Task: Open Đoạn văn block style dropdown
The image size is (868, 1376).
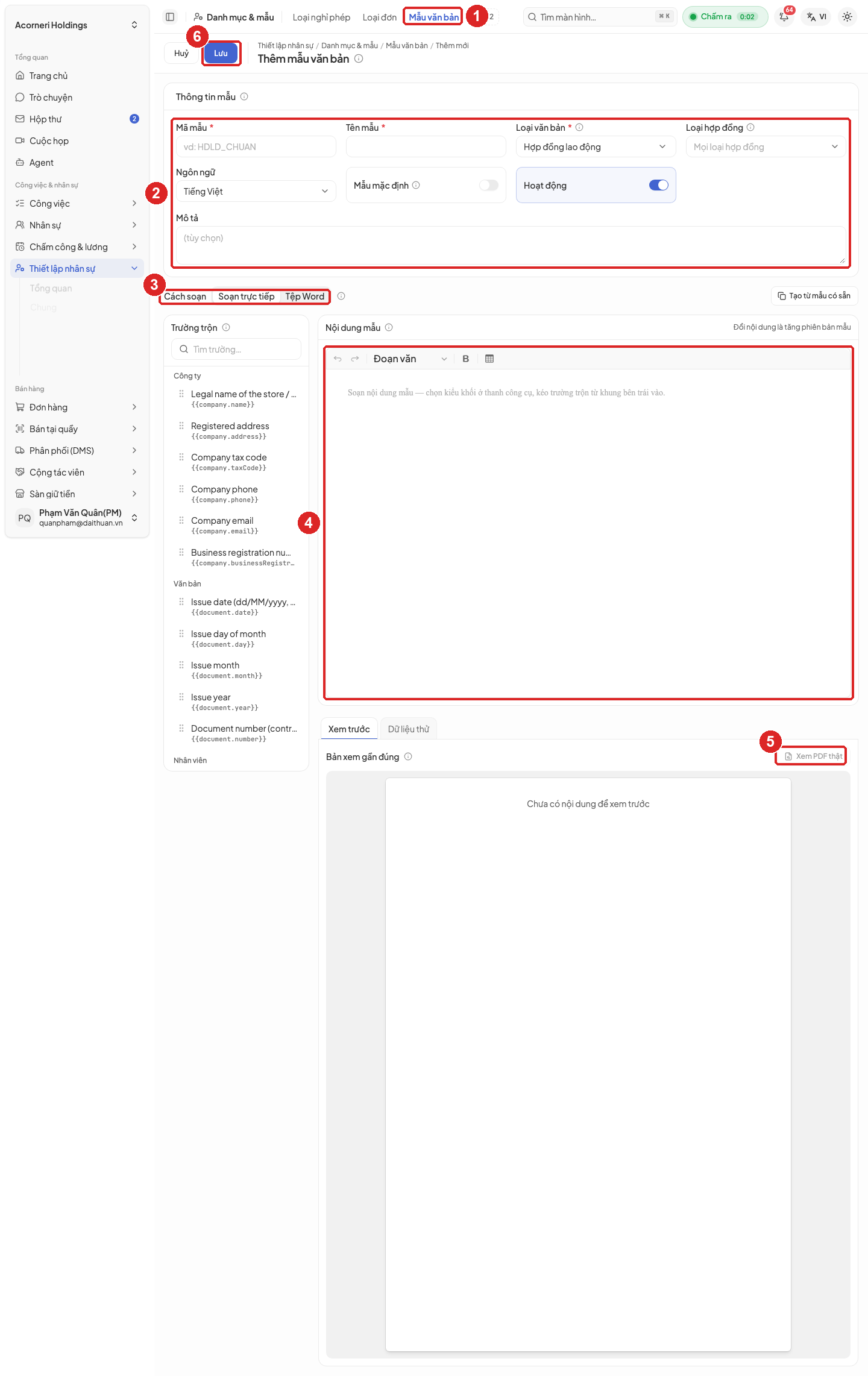Action: 410,359
